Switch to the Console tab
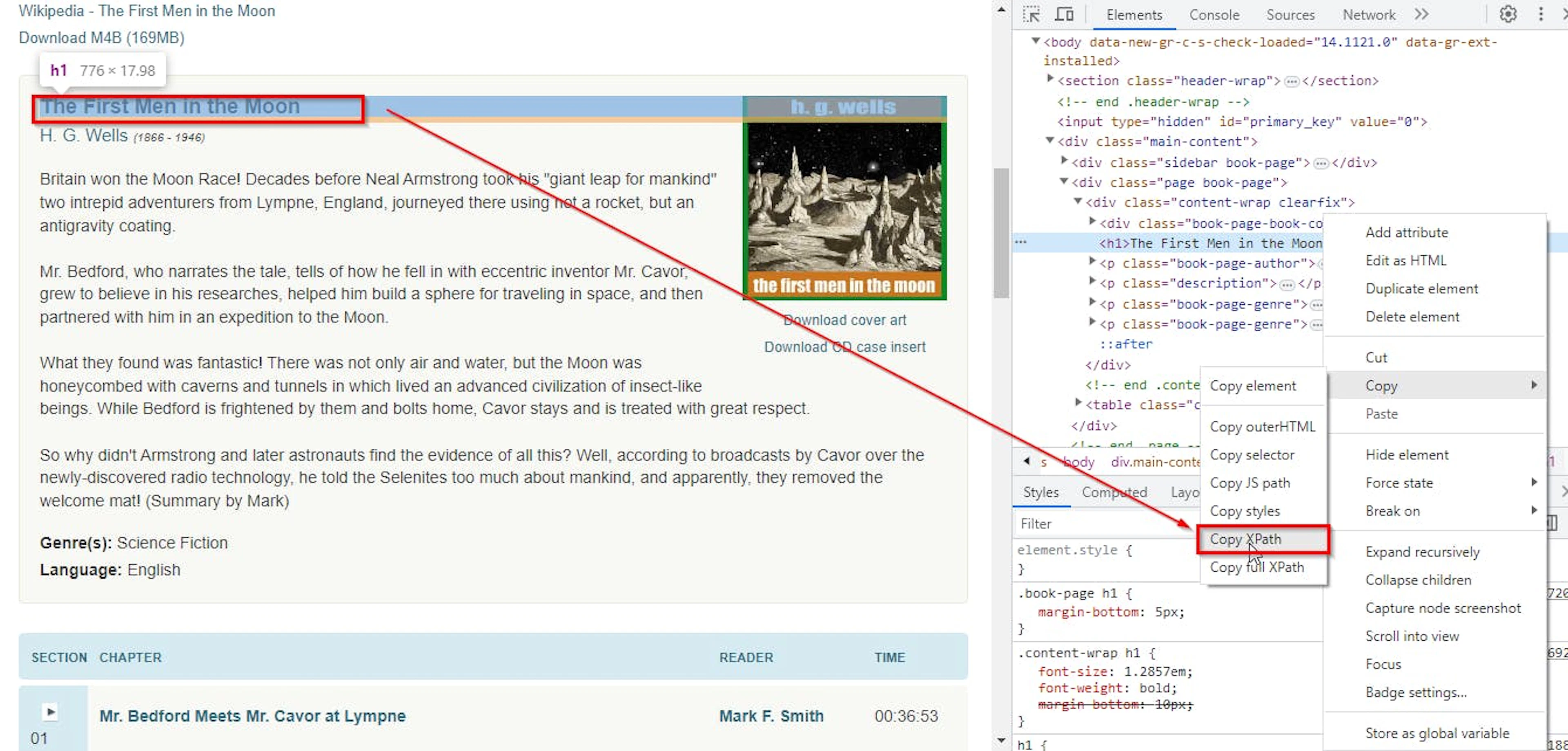 tap(1214, 15)
